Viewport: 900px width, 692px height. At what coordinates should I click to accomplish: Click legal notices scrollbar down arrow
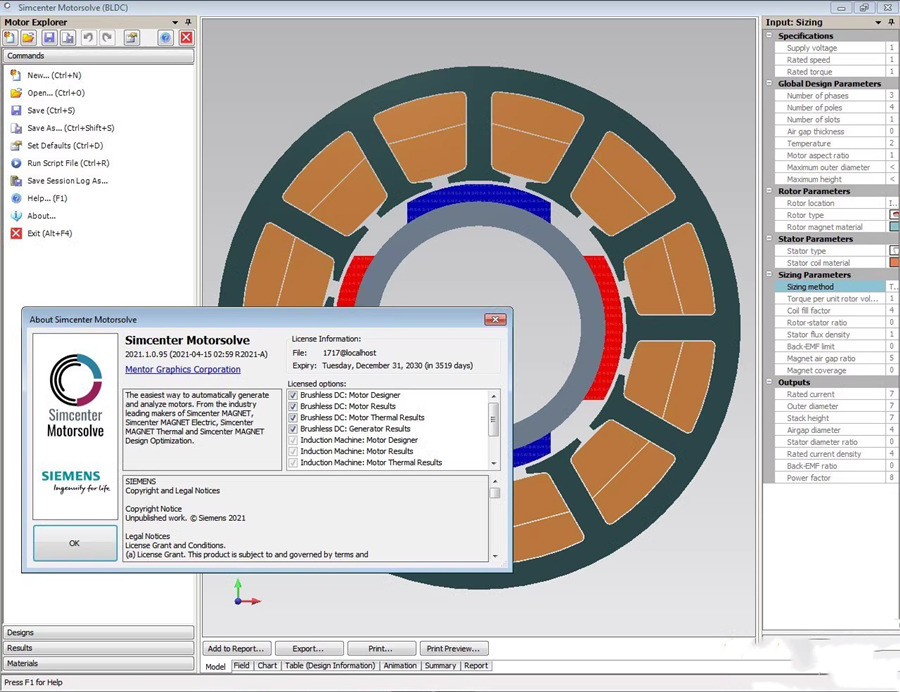[495, 556]
